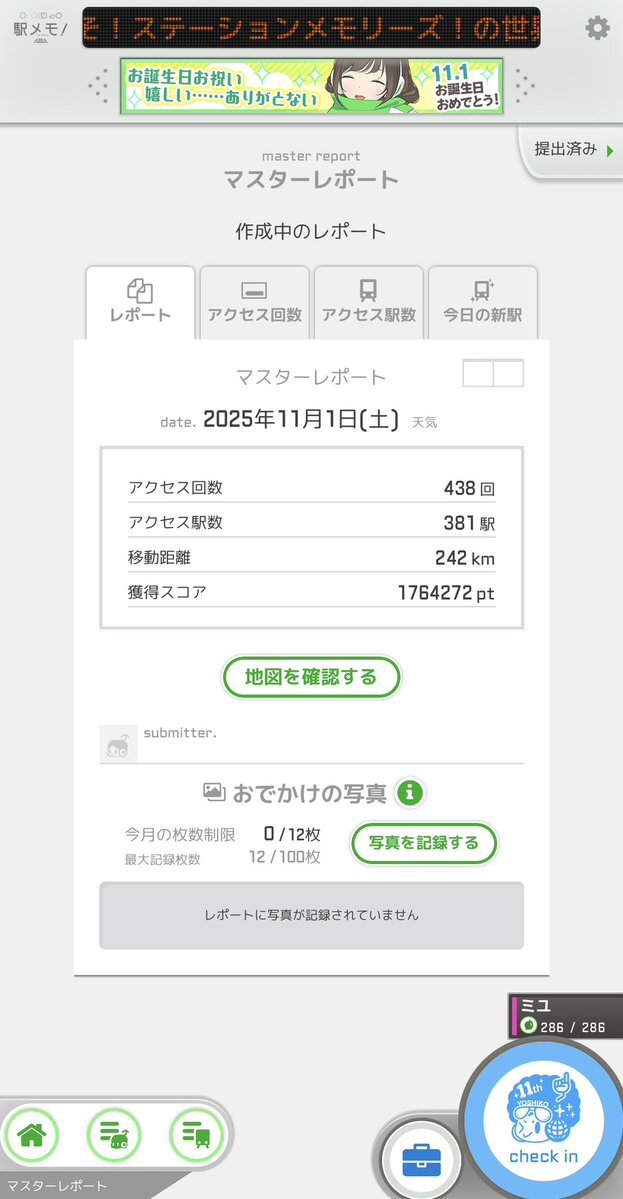Open the train list icon in bottom bar
Viewport: 623px width, 1199px height.
[x=195, y=1134]
